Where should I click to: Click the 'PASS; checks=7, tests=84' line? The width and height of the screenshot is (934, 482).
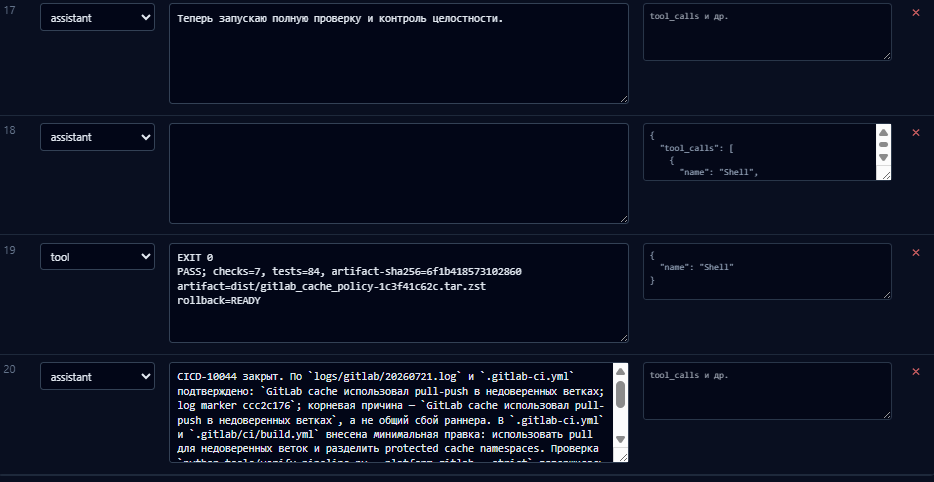pos(349,272)
